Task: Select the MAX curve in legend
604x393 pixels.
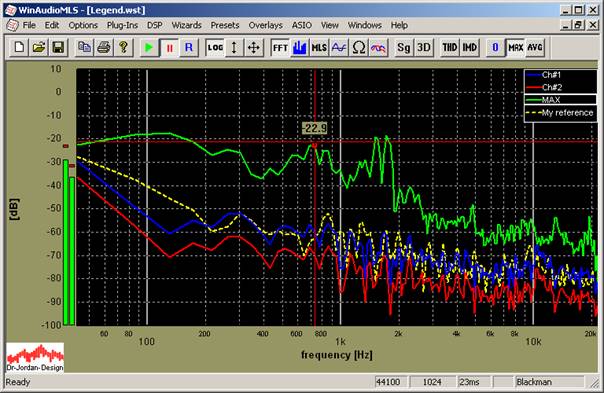Action: click(x=560, y=100)
